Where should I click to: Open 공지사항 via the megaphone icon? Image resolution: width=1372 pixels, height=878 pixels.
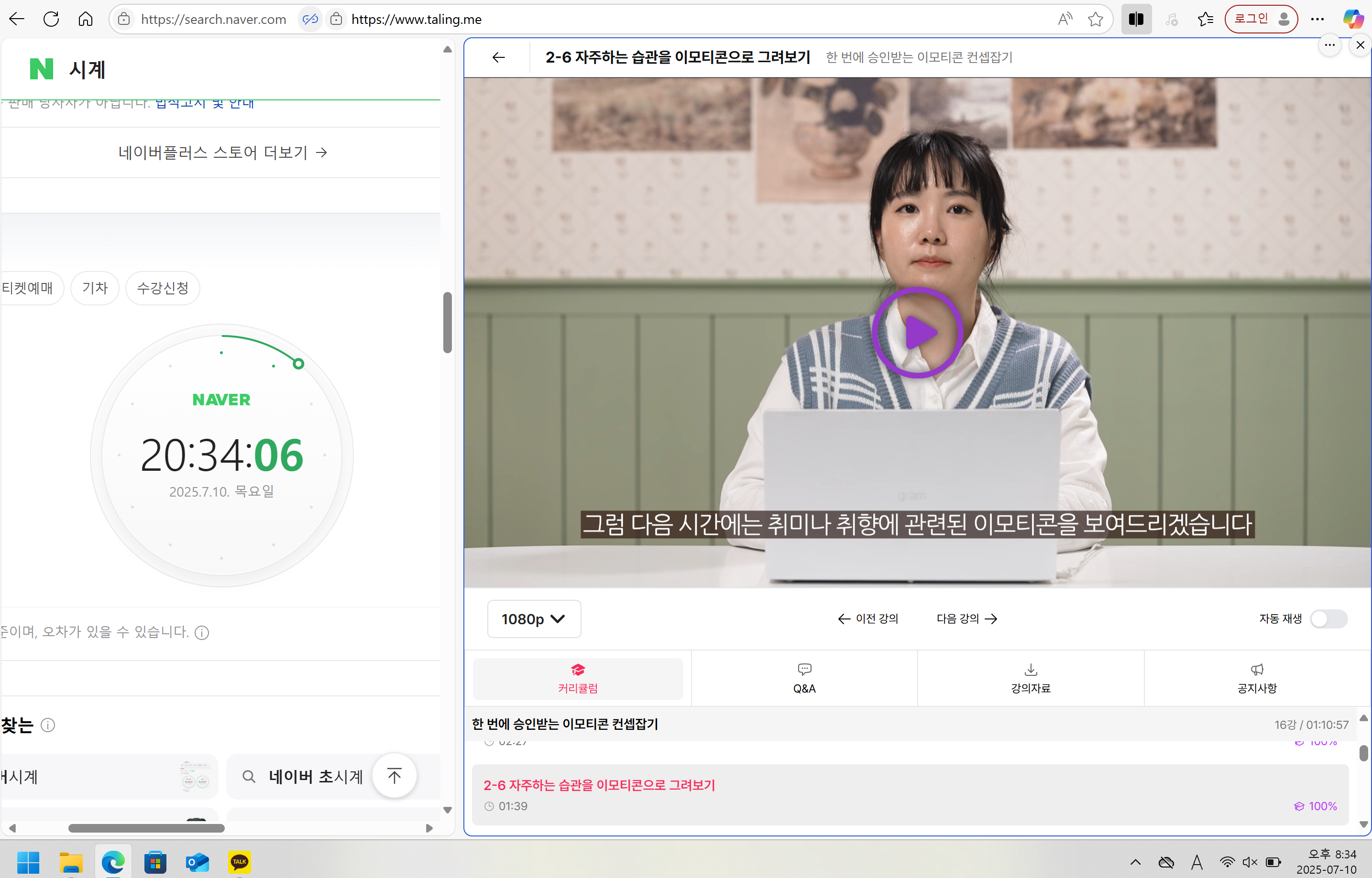pyautogui.click(x=1257, y=678)
